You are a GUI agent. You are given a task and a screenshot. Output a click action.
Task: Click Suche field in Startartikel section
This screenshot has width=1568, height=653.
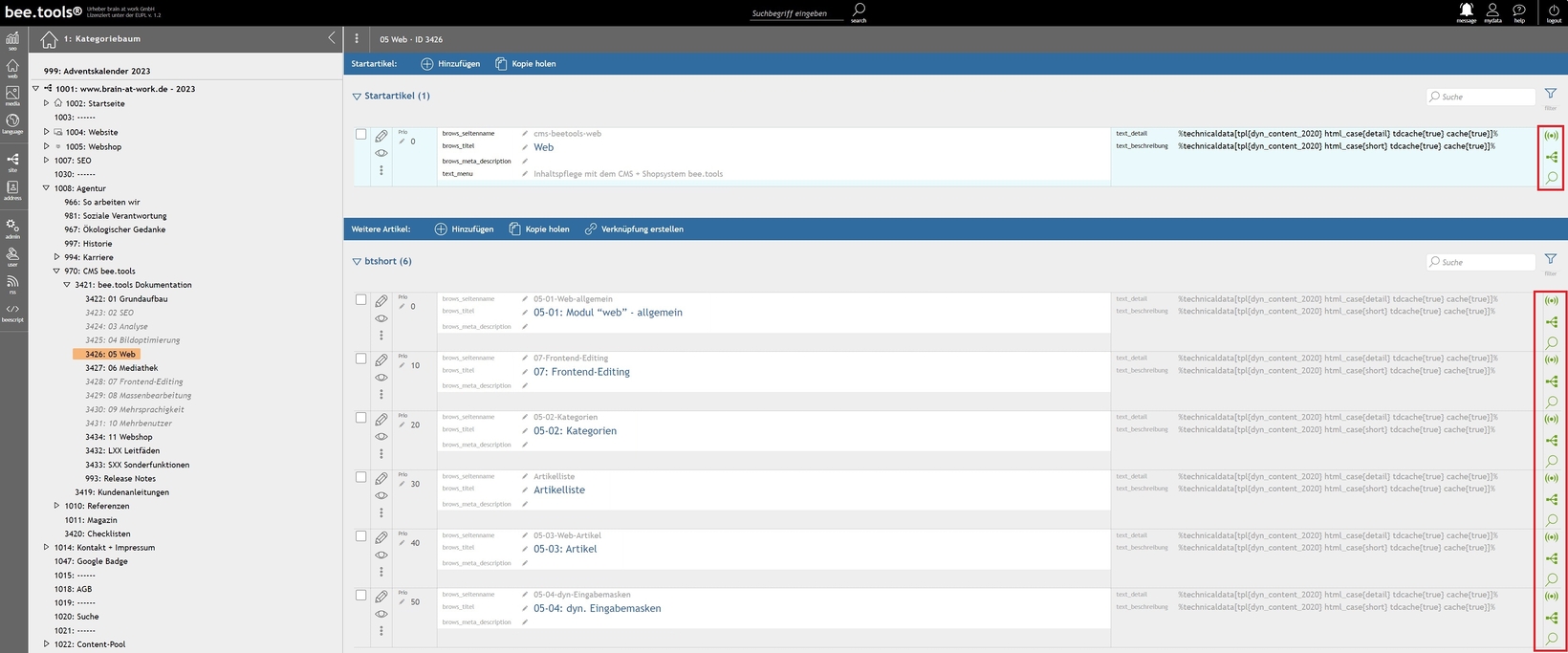pyautogui.click(x=1481, y=97)
